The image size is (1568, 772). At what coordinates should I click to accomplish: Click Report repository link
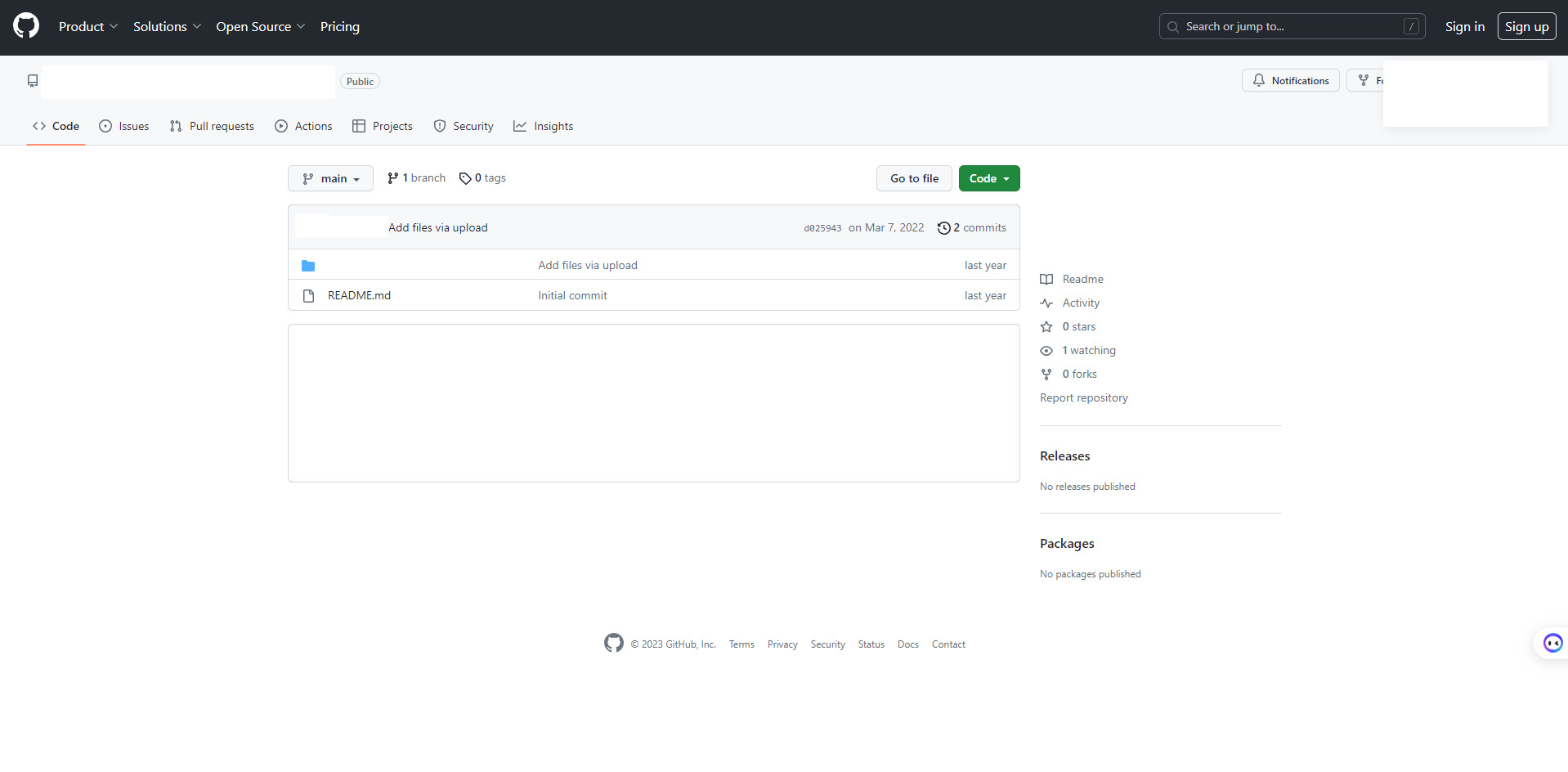pos(1083,397)
